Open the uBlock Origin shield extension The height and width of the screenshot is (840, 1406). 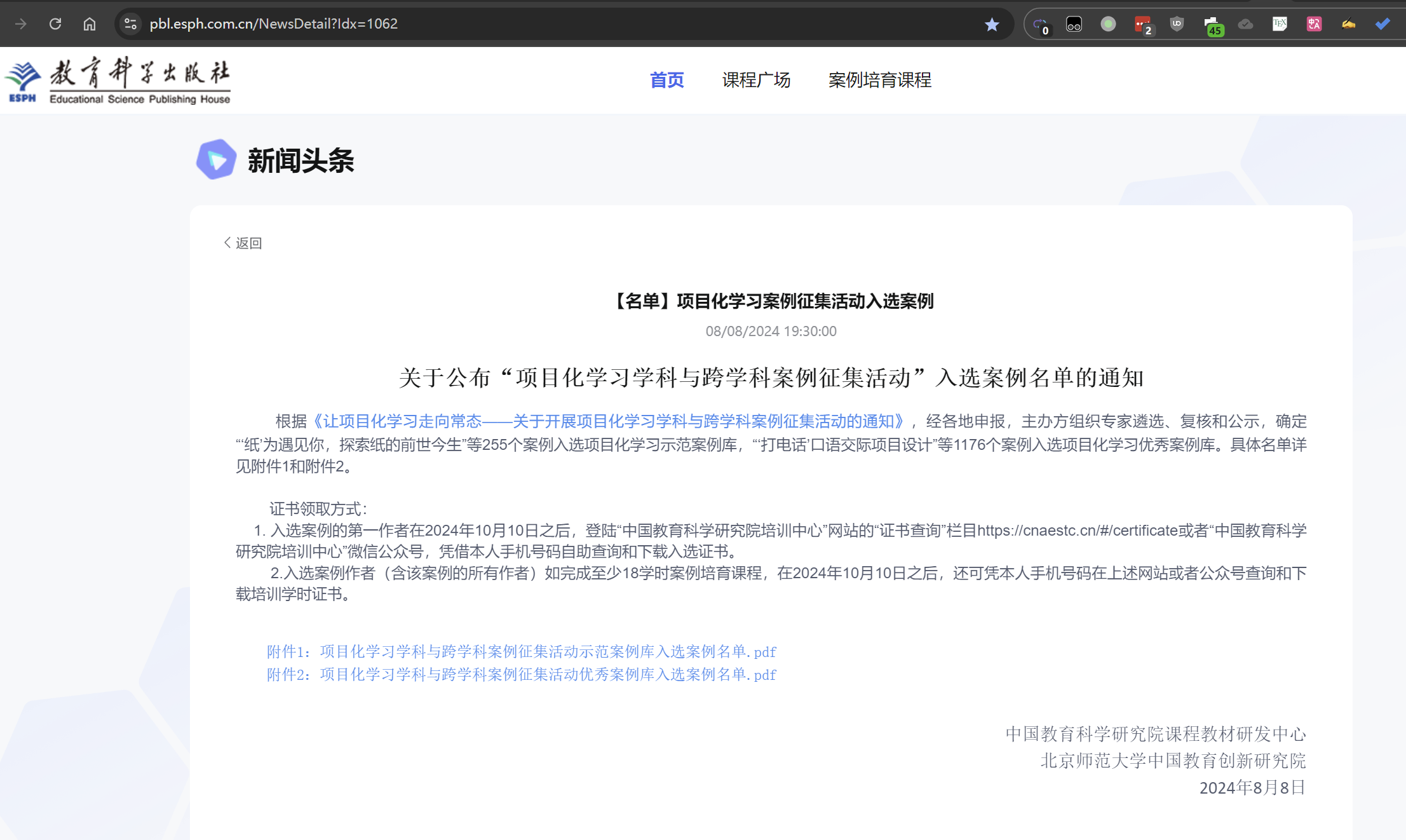click(1177, 24)
